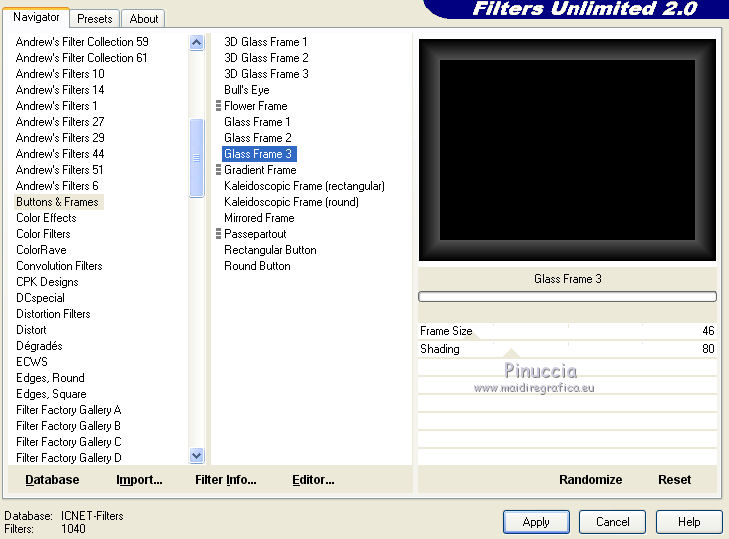Open the Color Effects category

point(46,218)
